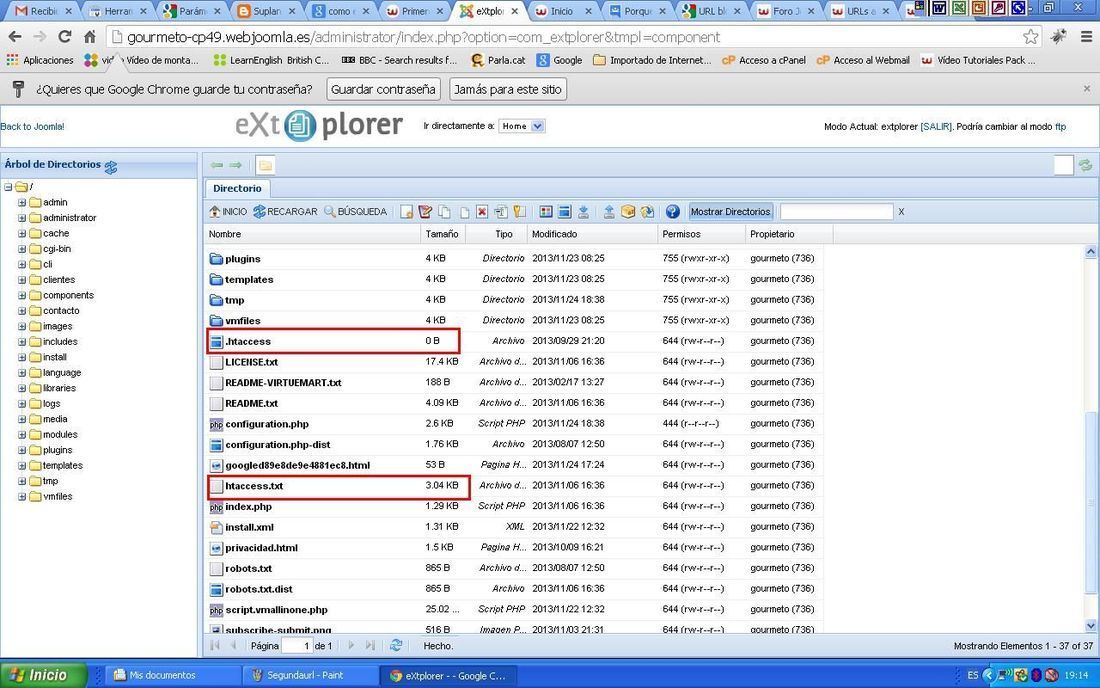
Task: Click the new file or directory icon
Action: coord(406,212)
